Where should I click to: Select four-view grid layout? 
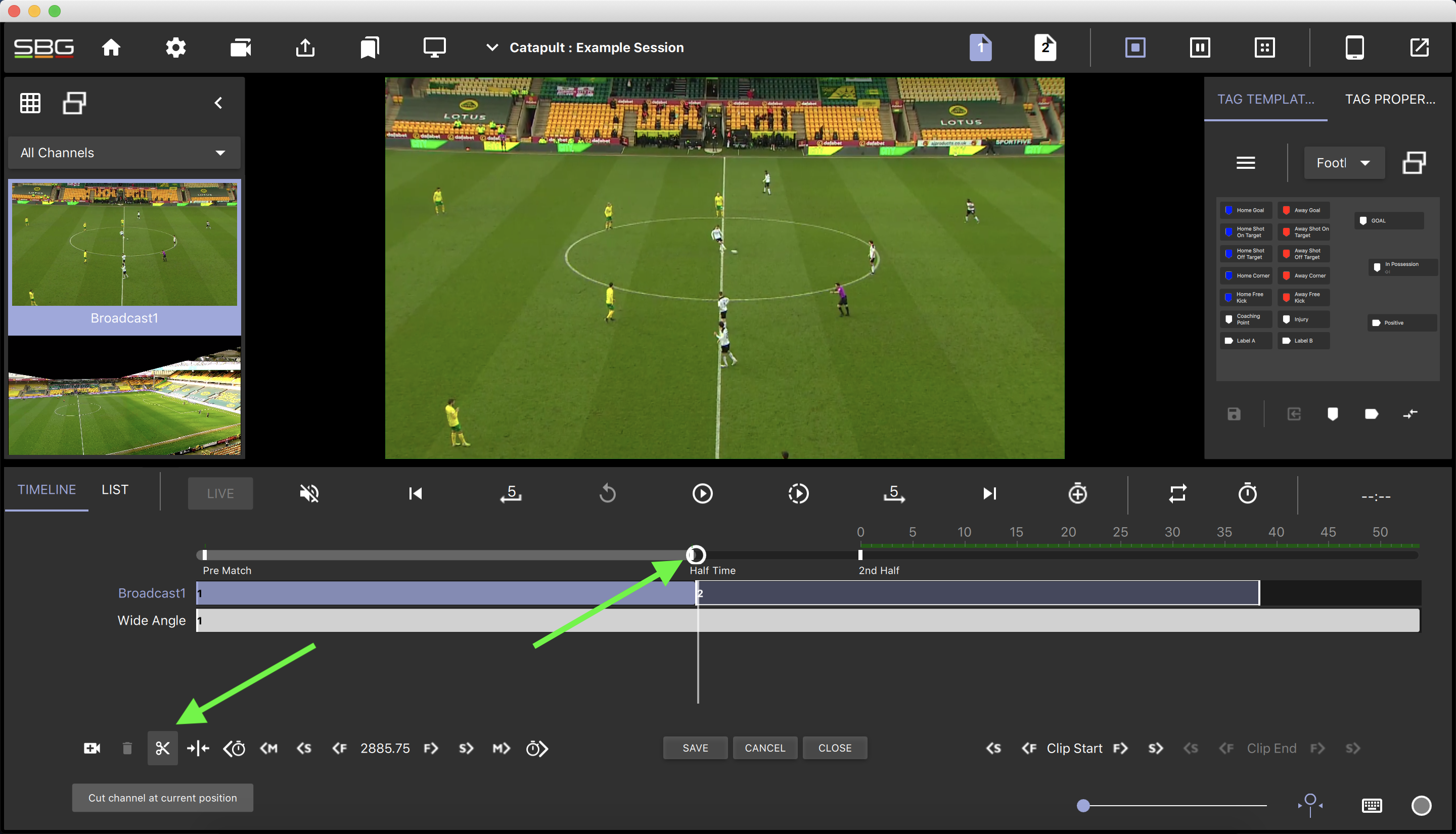point(1265,47)
